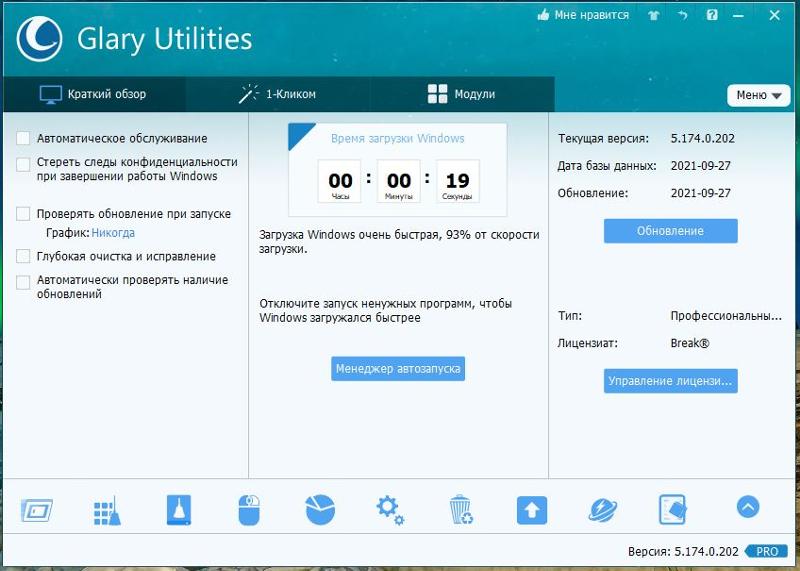The image size is (800, 571).
Task: Close the Glary Utilities window
Action: (774, 15)
